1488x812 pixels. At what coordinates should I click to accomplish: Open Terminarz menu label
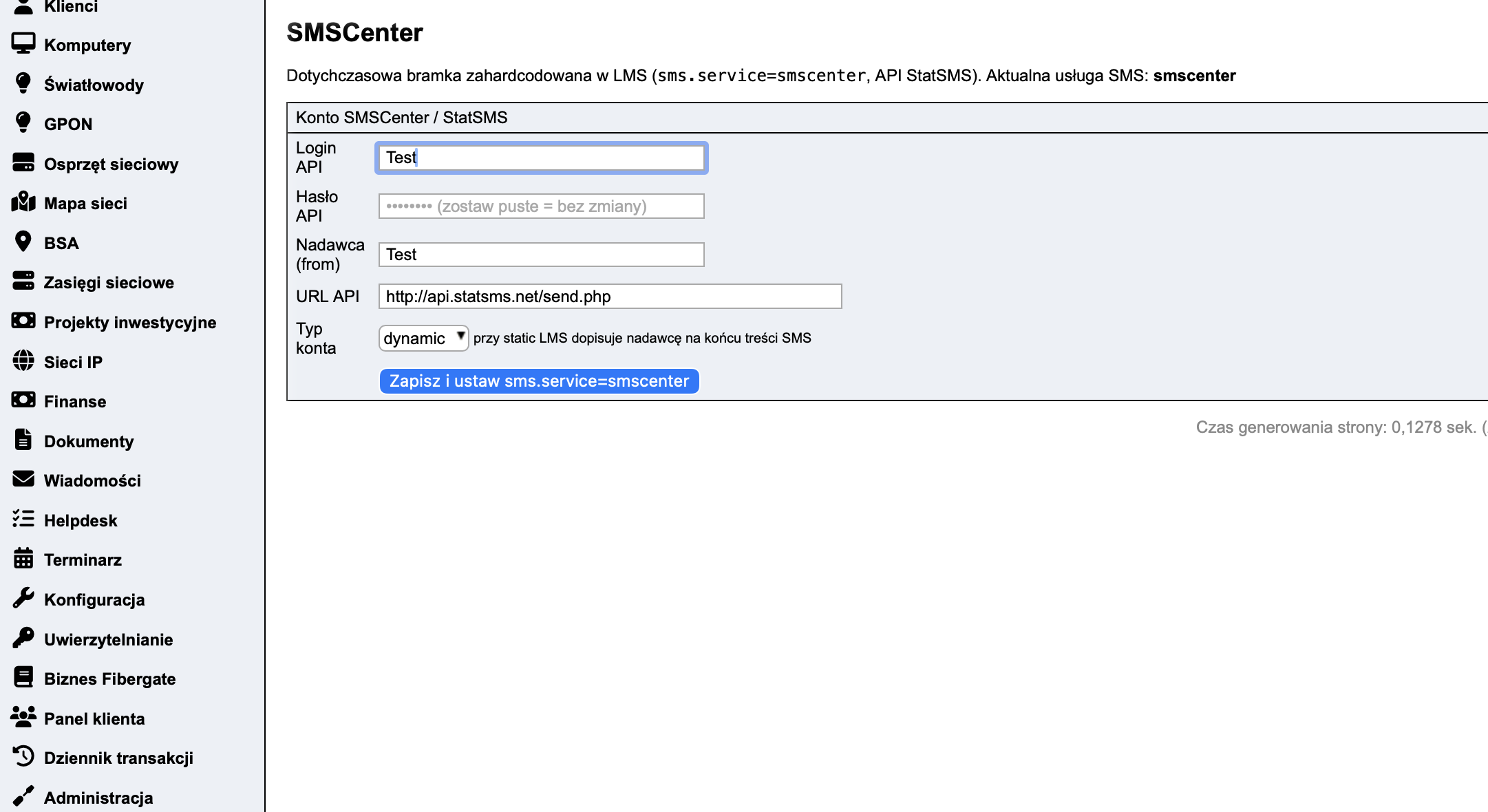(83, 559)
